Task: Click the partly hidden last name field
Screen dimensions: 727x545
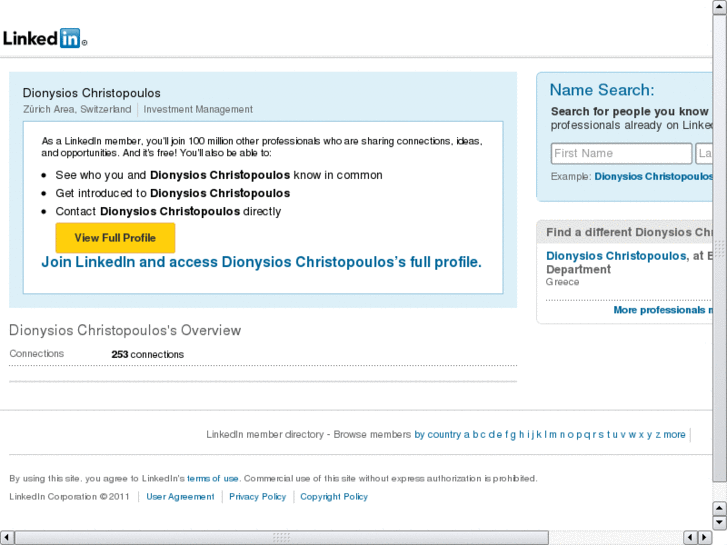Action: [704, 154]
